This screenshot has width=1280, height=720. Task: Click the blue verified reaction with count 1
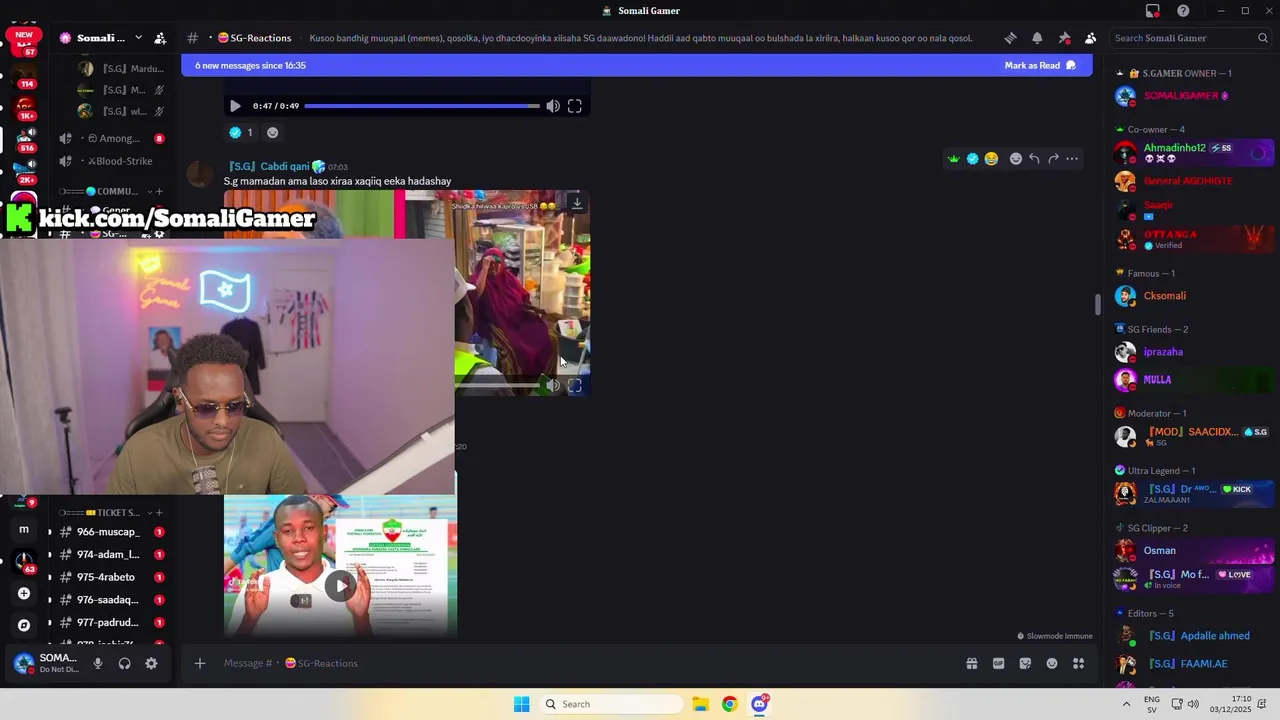[x=241, y=132]
